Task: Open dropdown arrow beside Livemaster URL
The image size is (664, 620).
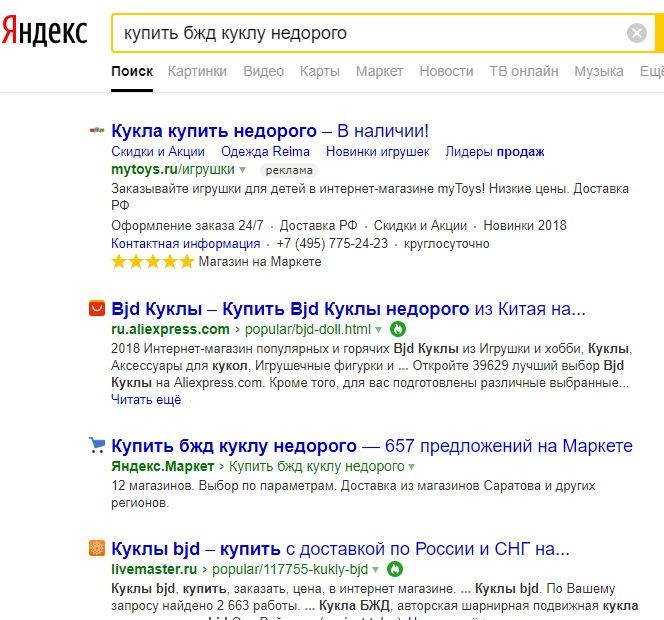Action: pyautogui.click(x=376, y=569)
